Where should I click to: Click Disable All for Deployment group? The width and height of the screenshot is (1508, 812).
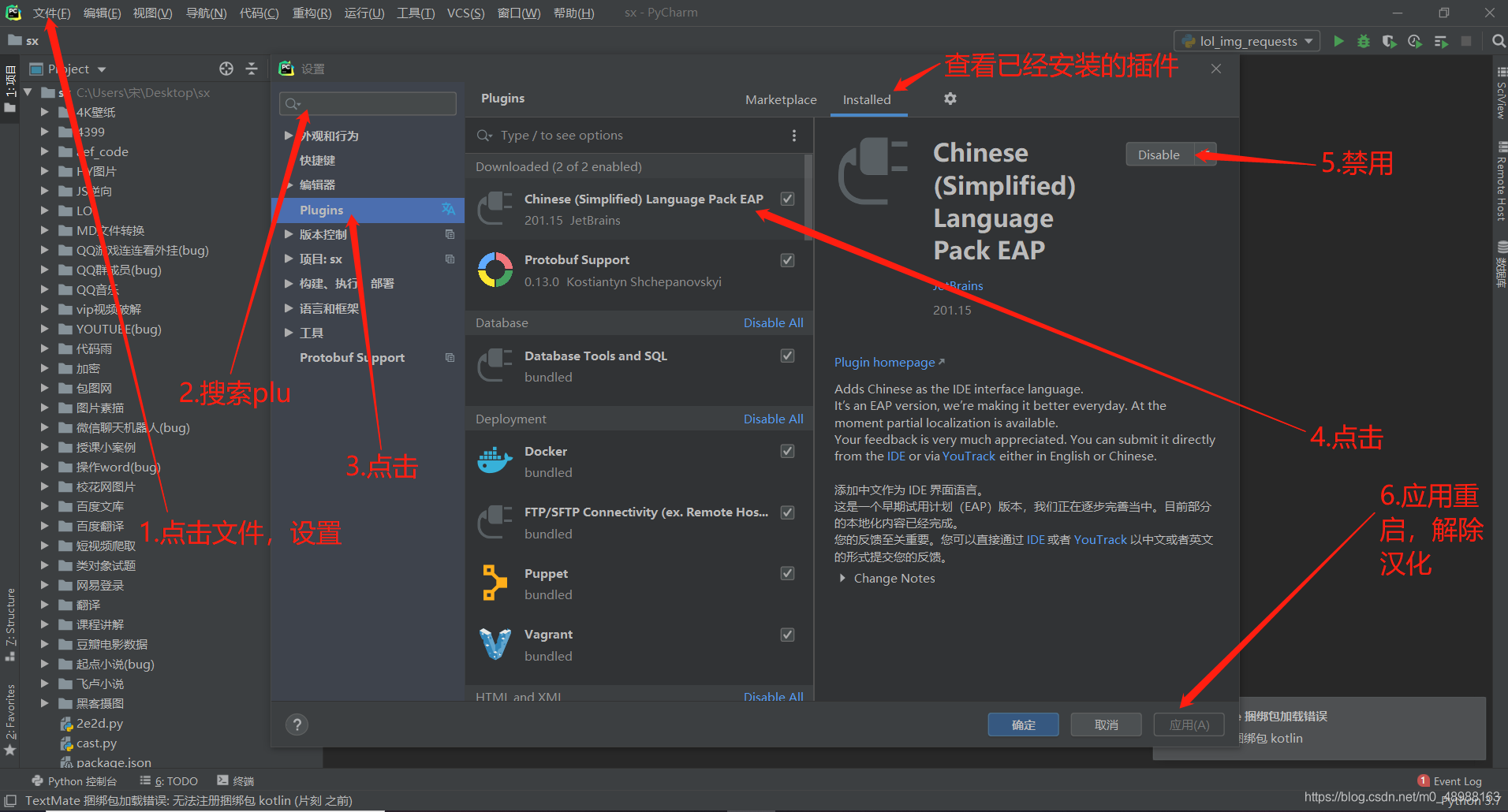[x=773, y=419]
